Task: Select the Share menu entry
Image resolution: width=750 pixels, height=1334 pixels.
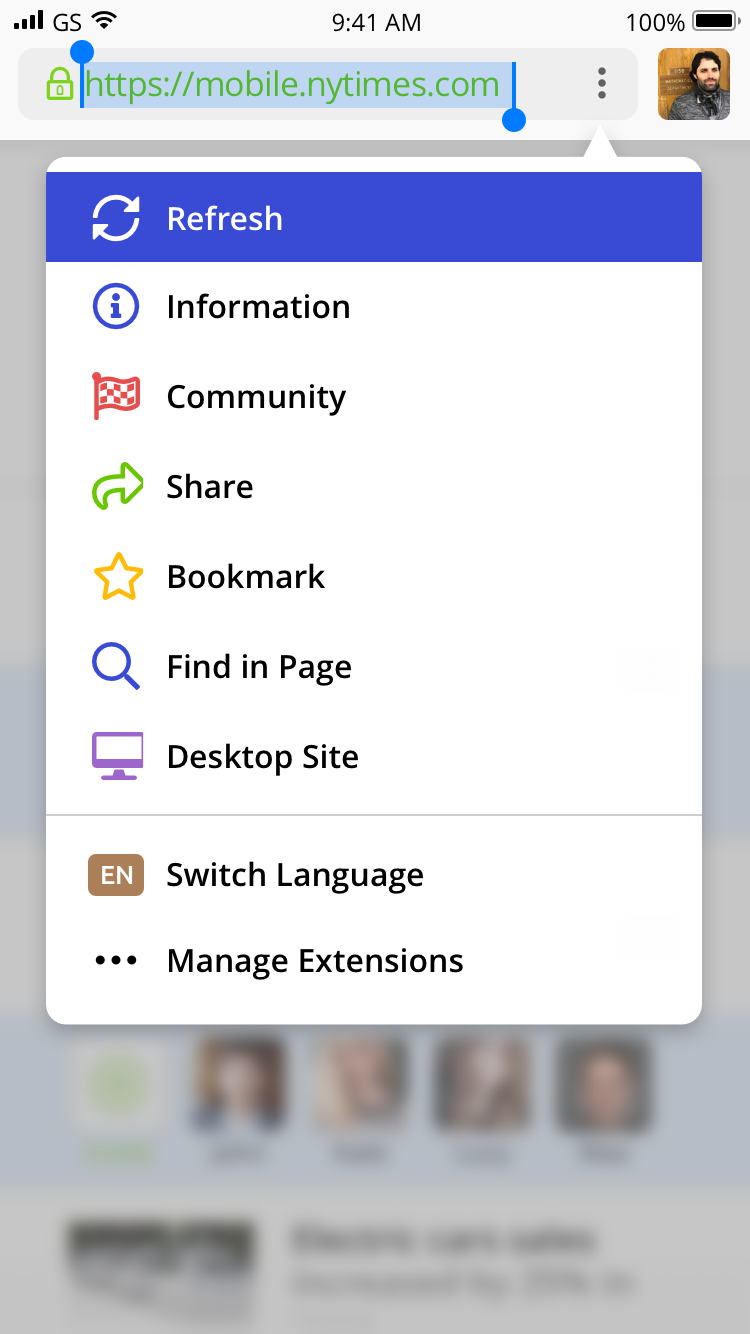Action: (210, 487)
